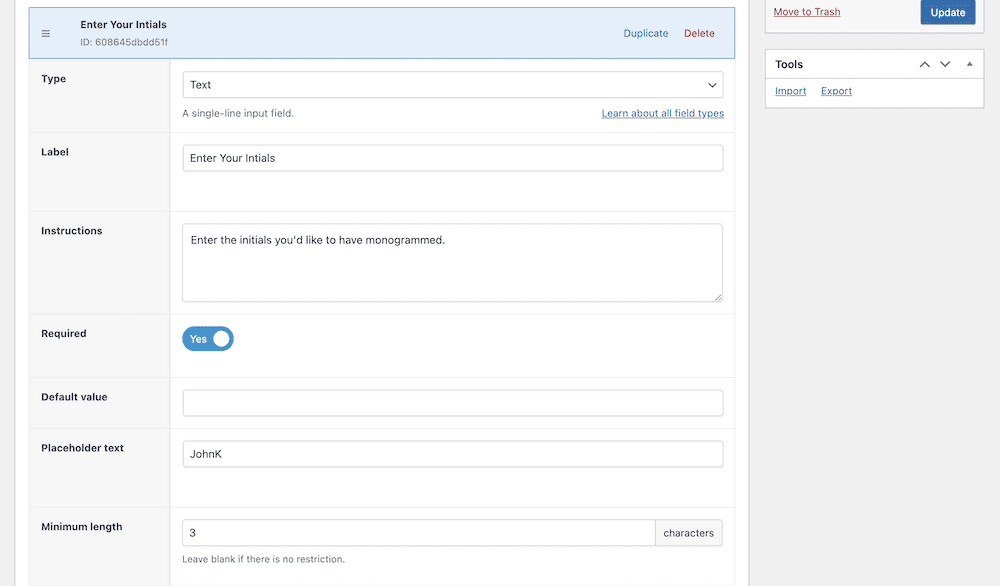Click the Minimum length field showing 3
Image resolution: width=1000 pixels, height=586 pixels.
coord(418,532)
